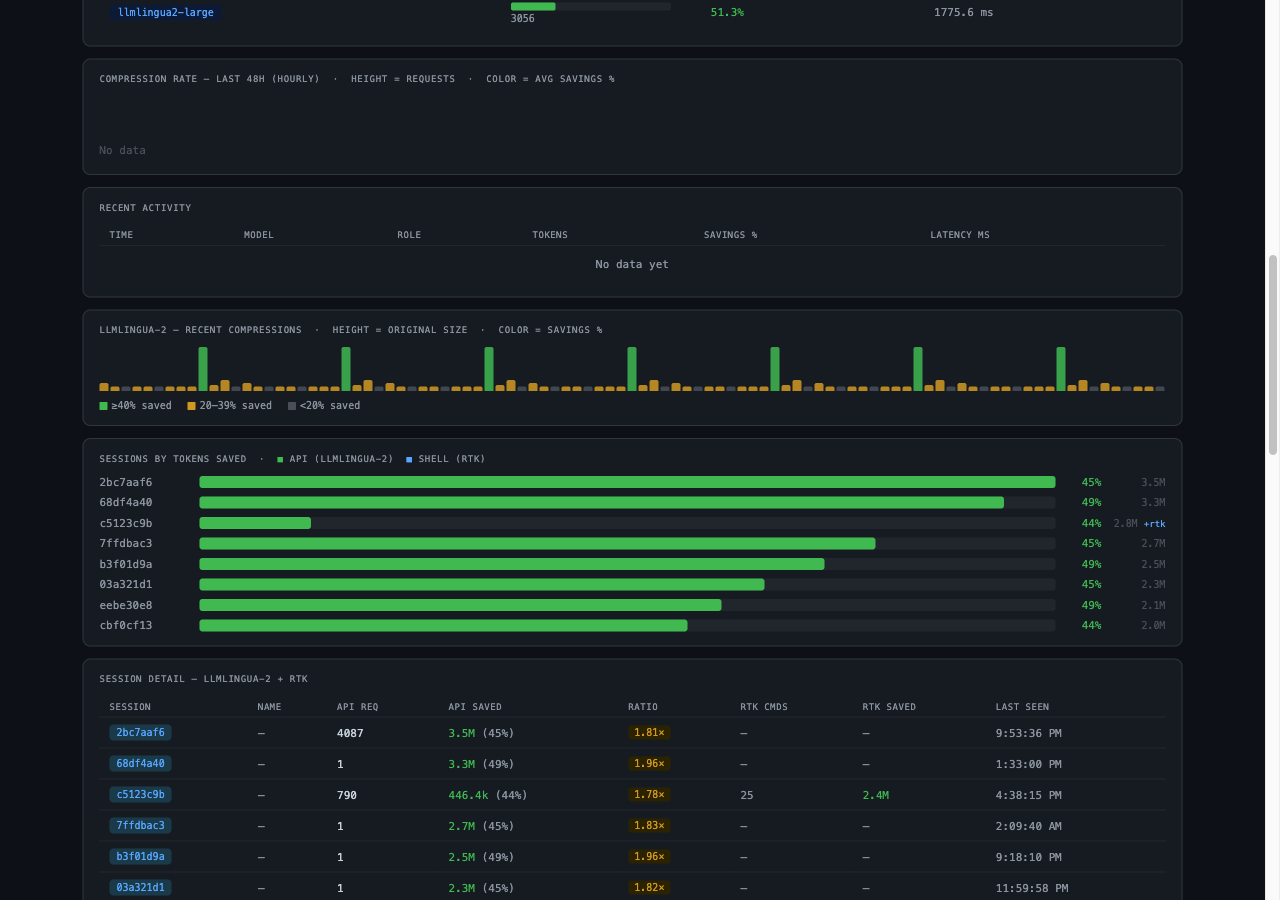Click the SAVINGS % column header
Image resolution: width=1280 pixels, height=900 pixels.
(x=730, y=235)
